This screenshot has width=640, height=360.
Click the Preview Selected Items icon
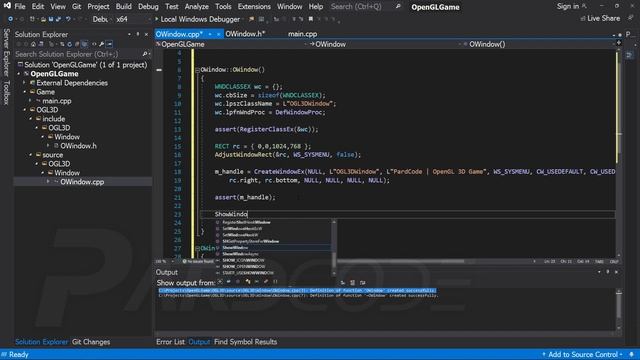pos(109,44)
